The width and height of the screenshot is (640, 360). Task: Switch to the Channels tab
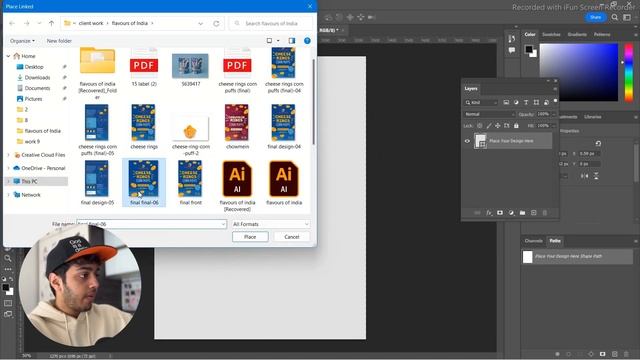pyautogui.click(x=533, y=241)
